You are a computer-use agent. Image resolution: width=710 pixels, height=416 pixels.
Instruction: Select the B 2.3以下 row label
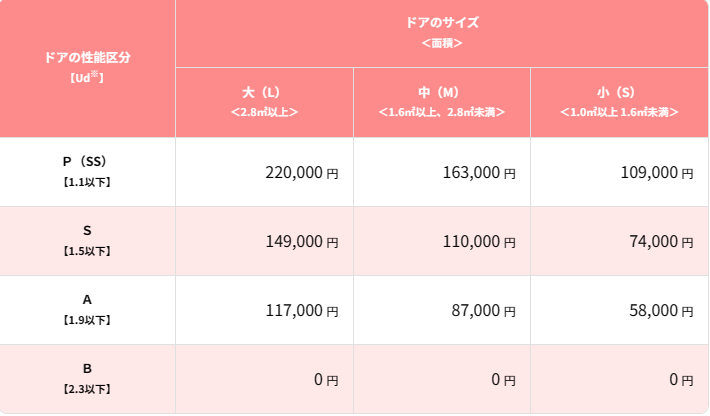click(87, 379)
